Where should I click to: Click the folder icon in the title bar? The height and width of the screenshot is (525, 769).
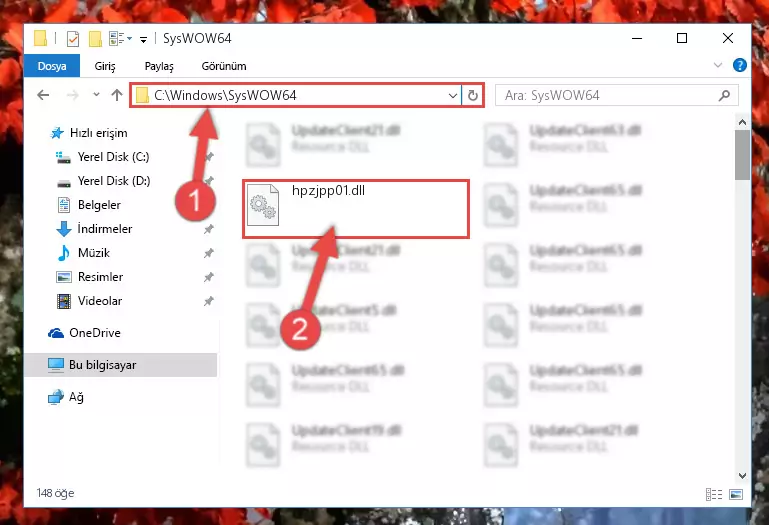(41, 38)
